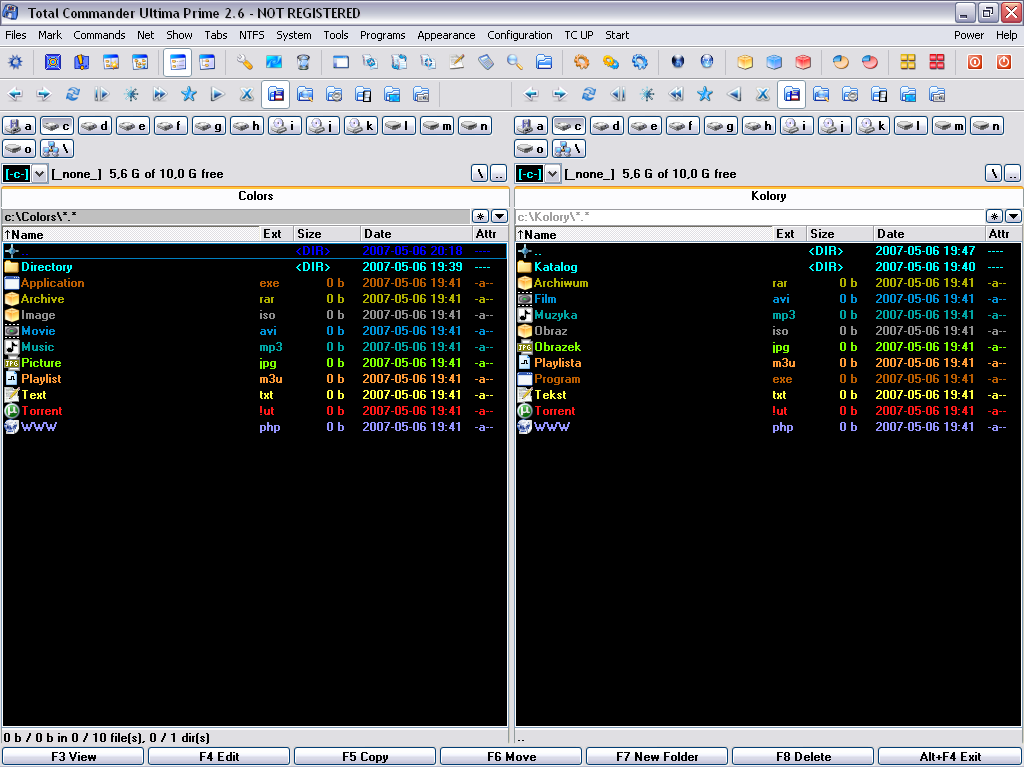Select the Torrent file in left panel
Image resolution: width=1024 pixels, height=768 pixels.
click(255, 411)
